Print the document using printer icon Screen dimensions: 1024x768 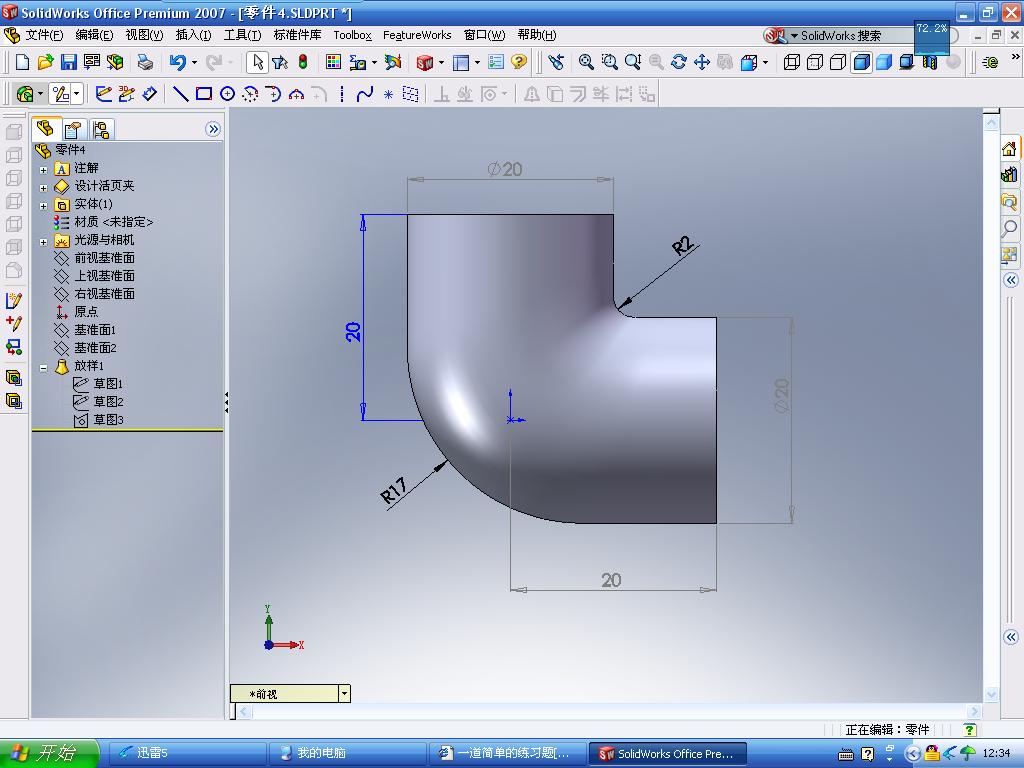coord(145,62)
